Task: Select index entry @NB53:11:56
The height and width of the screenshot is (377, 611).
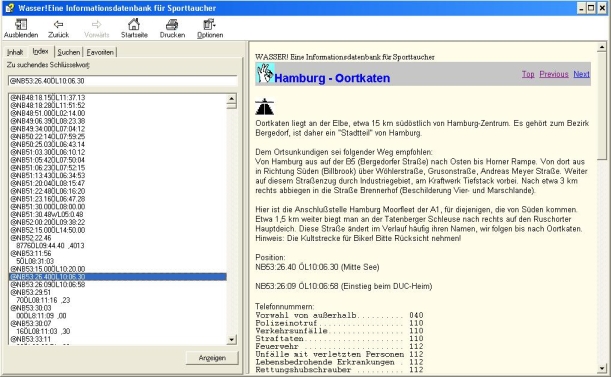Action: point(30,253)
